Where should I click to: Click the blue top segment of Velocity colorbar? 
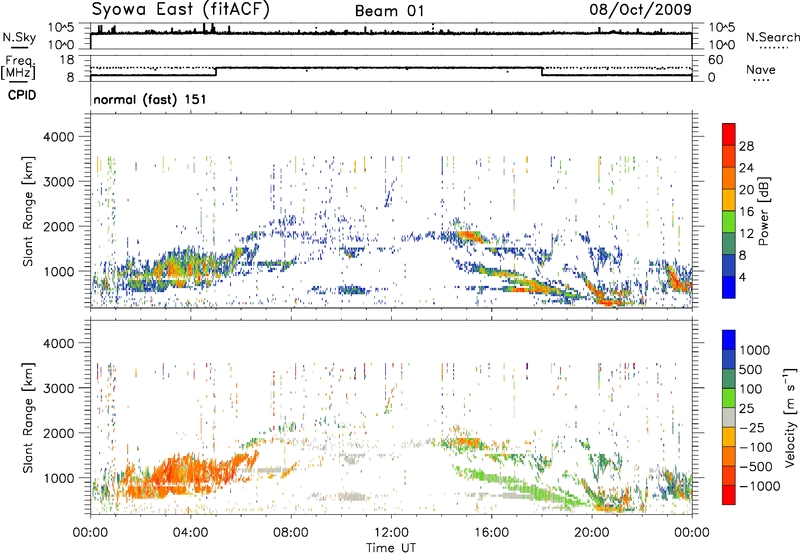pyautogui.click(x=729, y=340)
